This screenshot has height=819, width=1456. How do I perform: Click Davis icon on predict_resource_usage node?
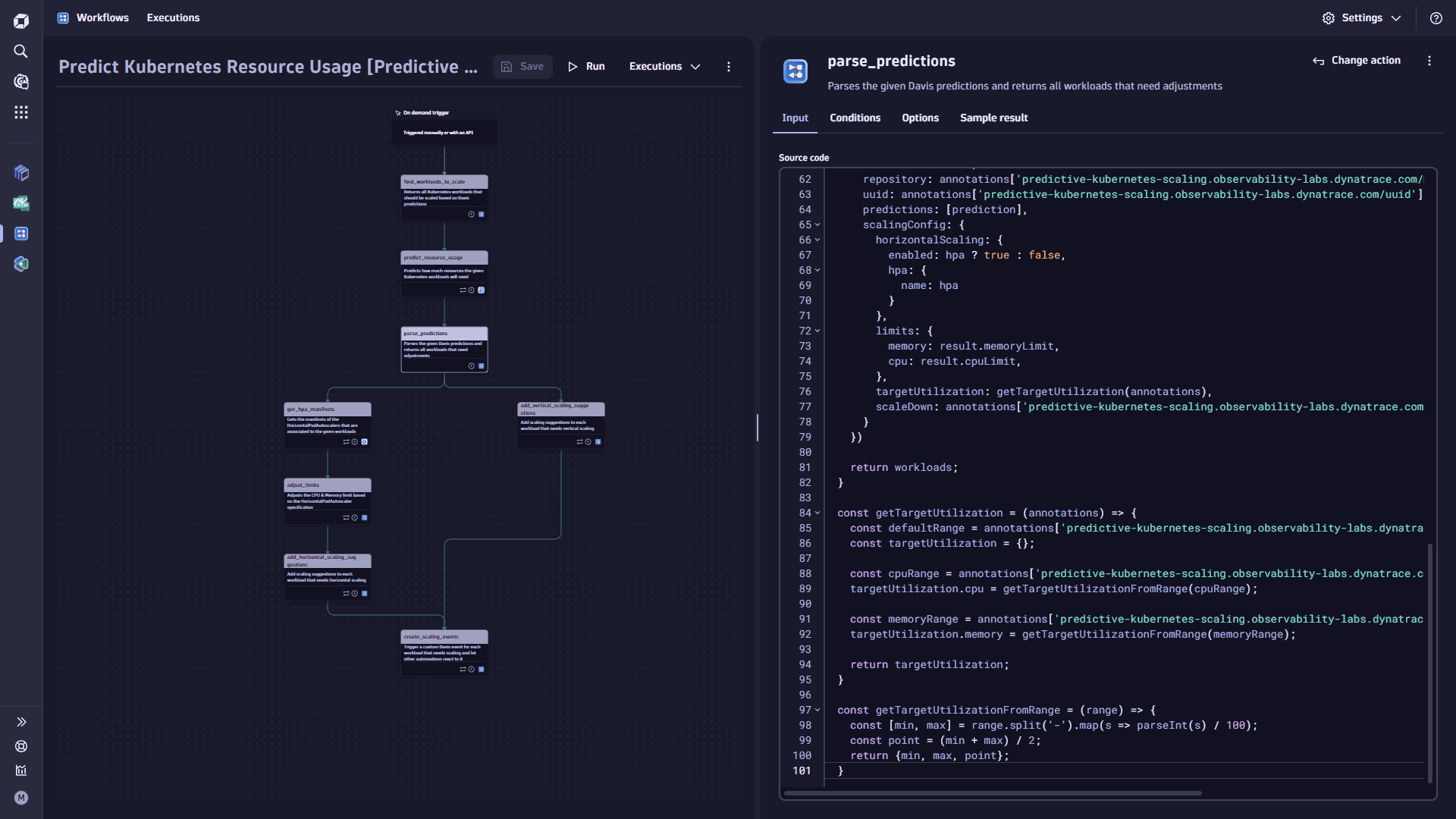coord(481,290)
